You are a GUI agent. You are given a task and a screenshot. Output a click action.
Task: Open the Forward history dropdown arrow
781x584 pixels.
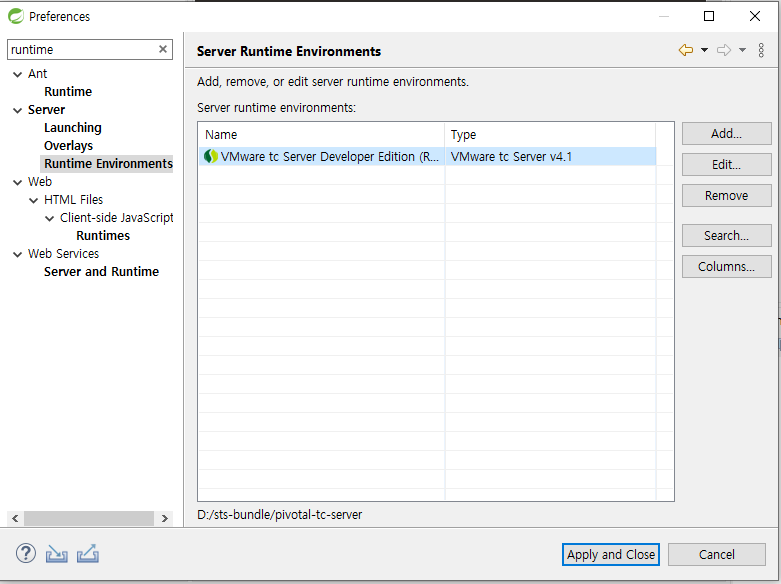coord(742,50)
